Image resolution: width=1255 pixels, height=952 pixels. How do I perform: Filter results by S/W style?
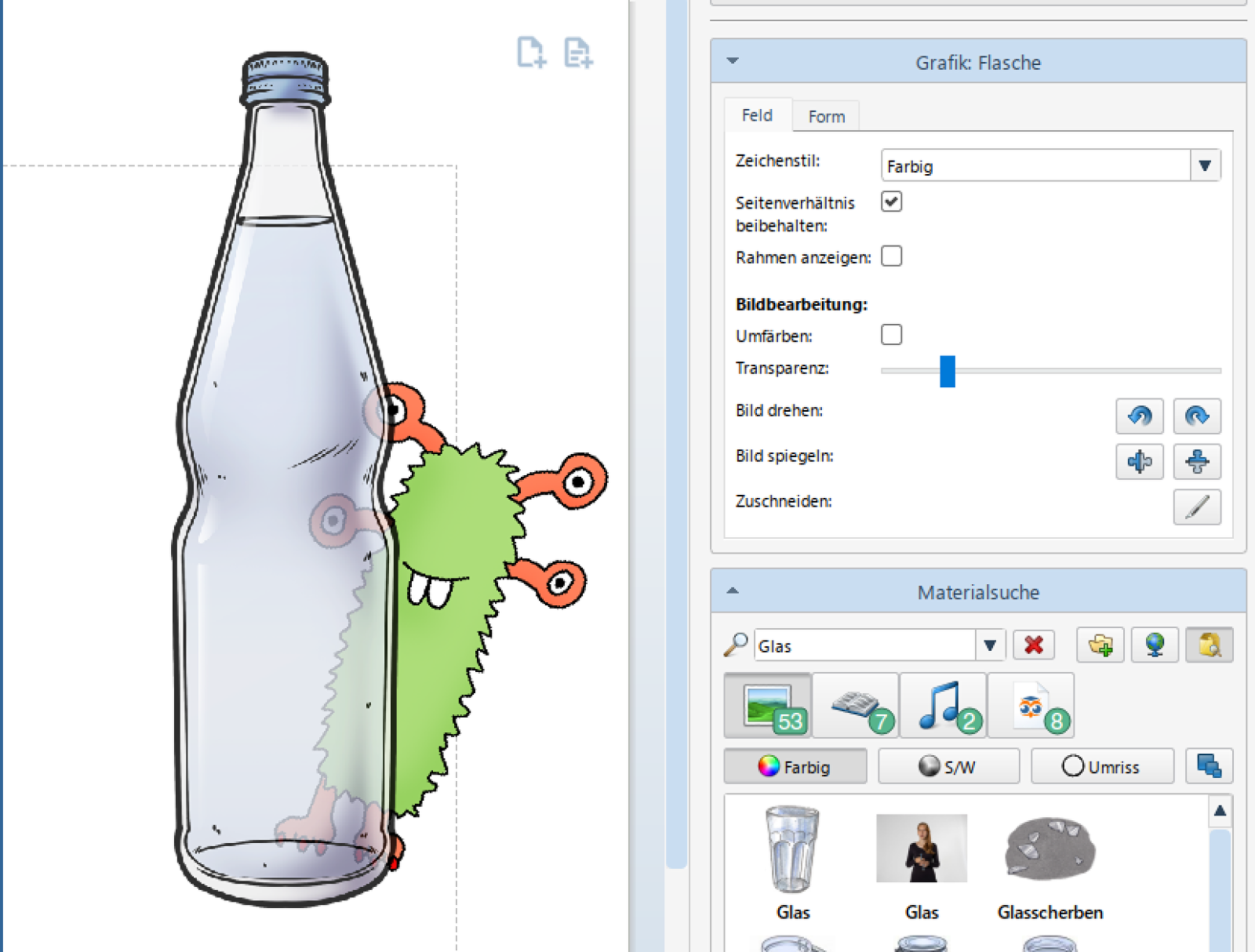click(948, 766)
